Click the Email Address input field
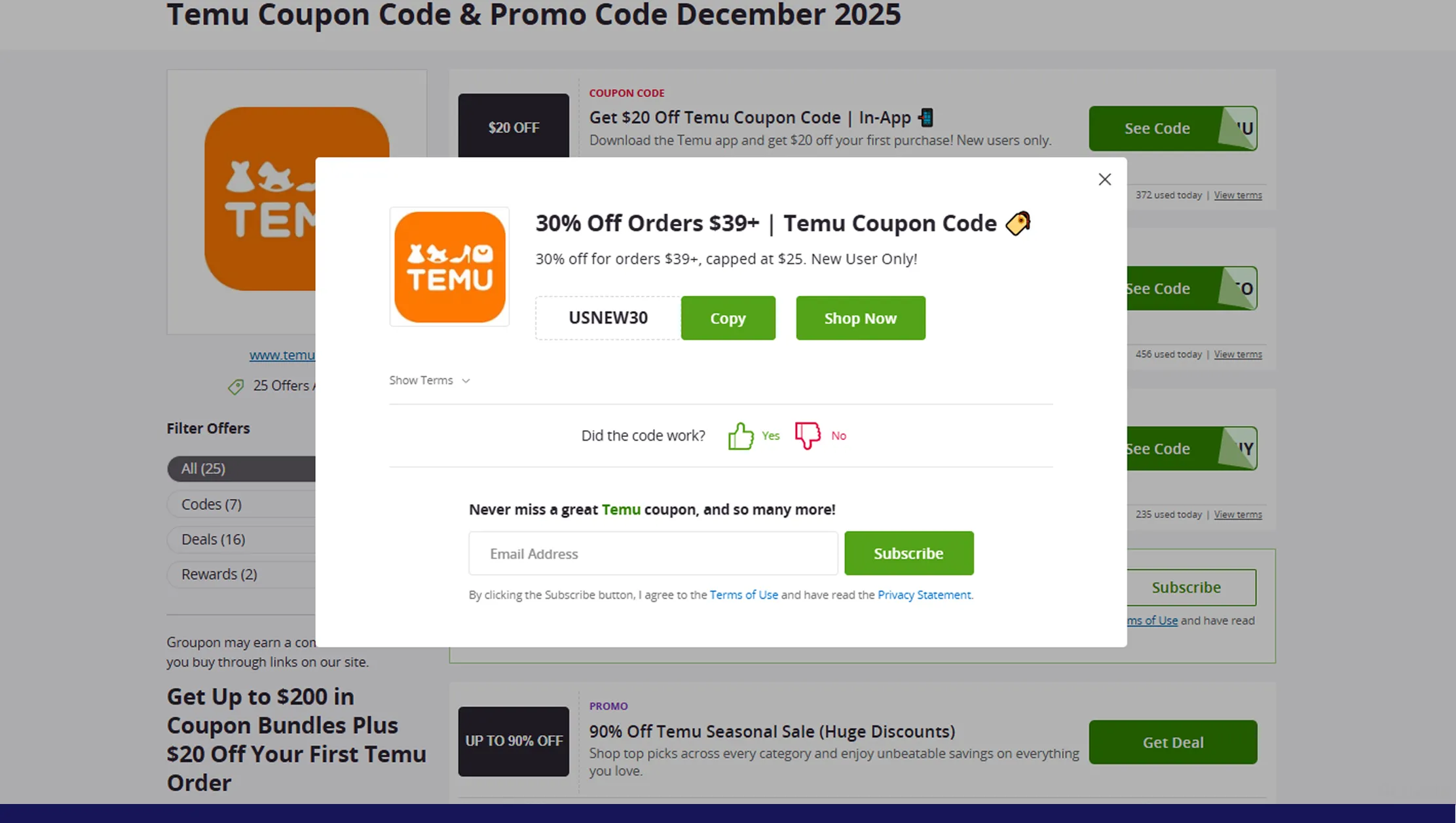Screen dimensions: 1456x823 pos(652,553)
